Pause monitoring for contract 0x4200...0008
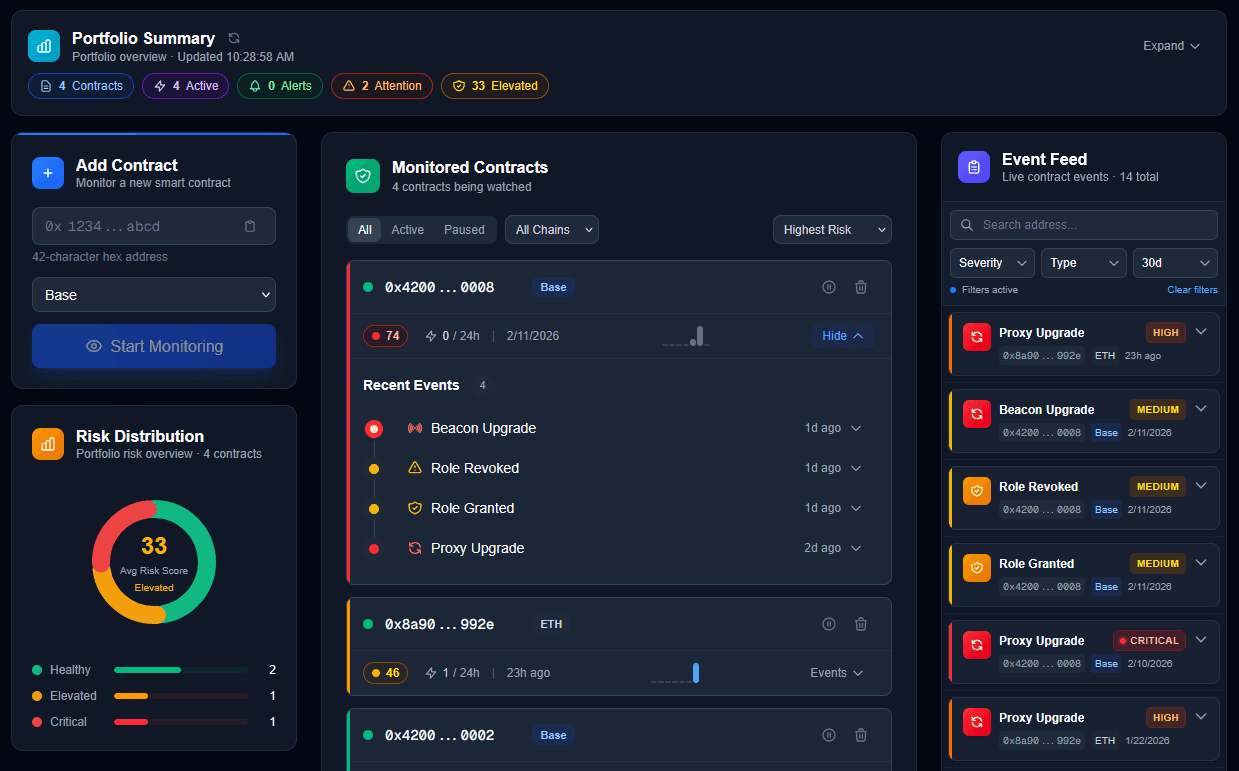 coord(828,287)
